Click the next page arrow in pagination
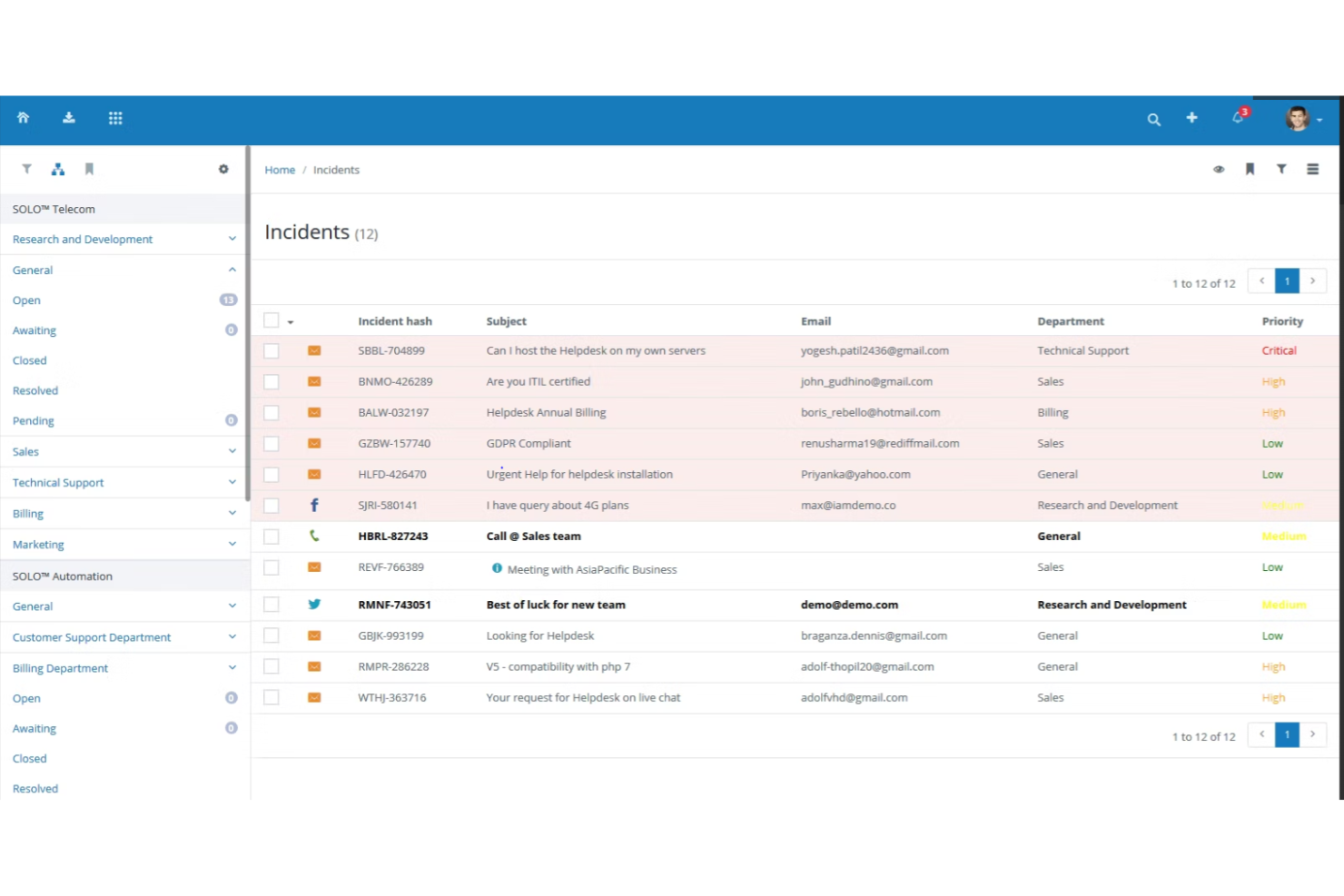This screenshot has width=1344, height=896. pos(1312,281)
